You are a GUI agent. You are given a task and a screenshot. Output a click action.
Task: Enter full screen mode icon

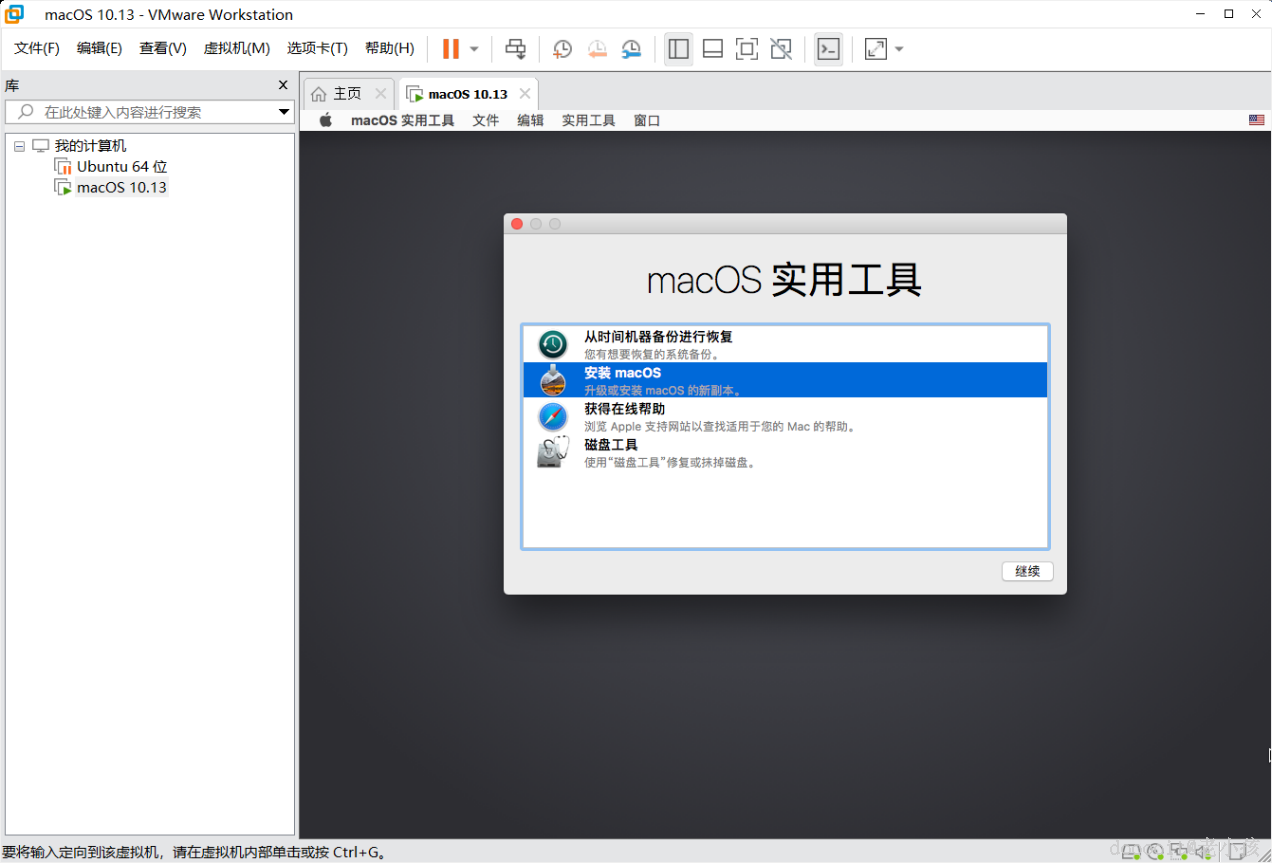747,49
